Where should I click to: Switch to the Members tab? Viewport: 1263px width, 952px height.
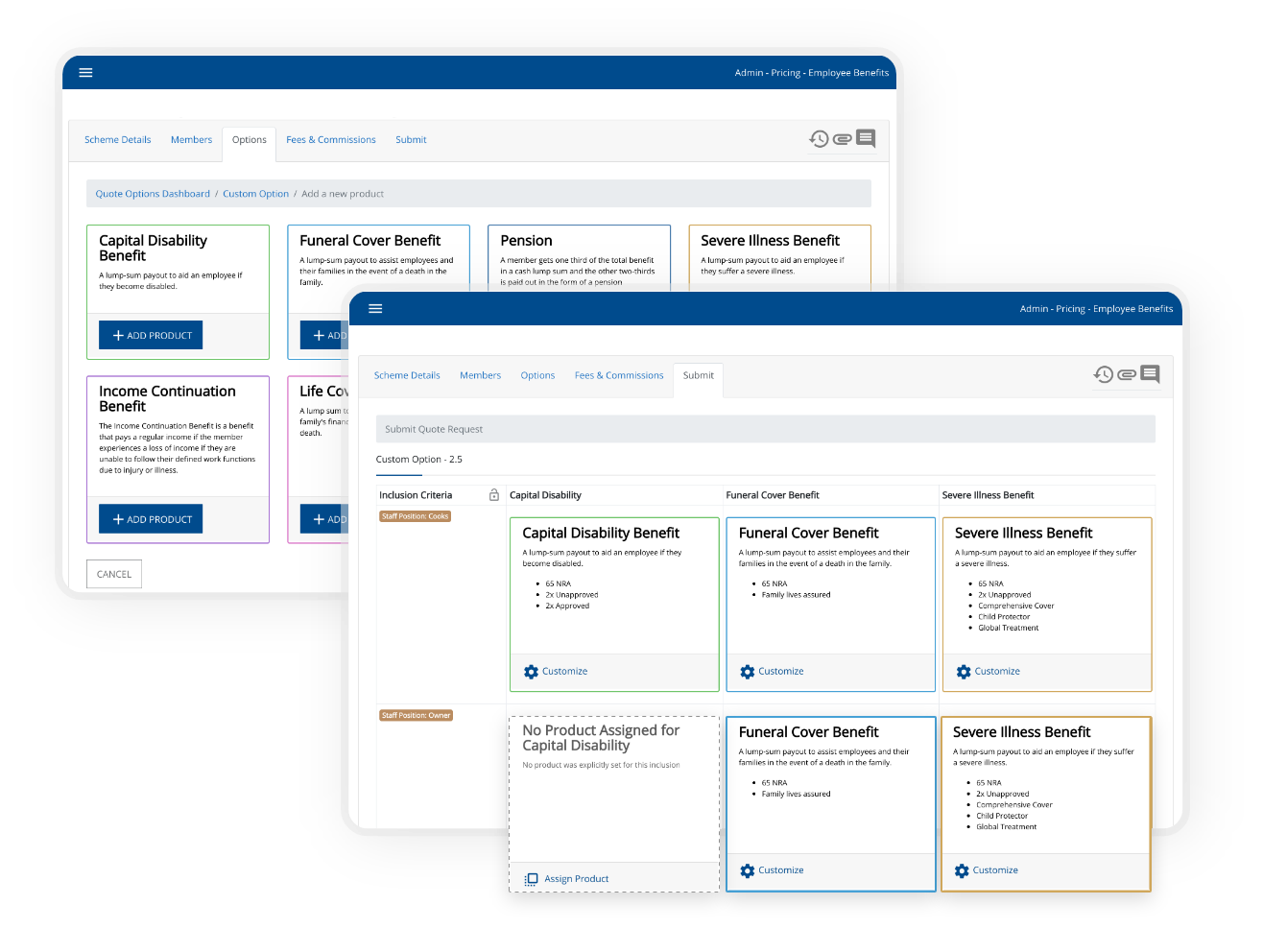(191, 139)
